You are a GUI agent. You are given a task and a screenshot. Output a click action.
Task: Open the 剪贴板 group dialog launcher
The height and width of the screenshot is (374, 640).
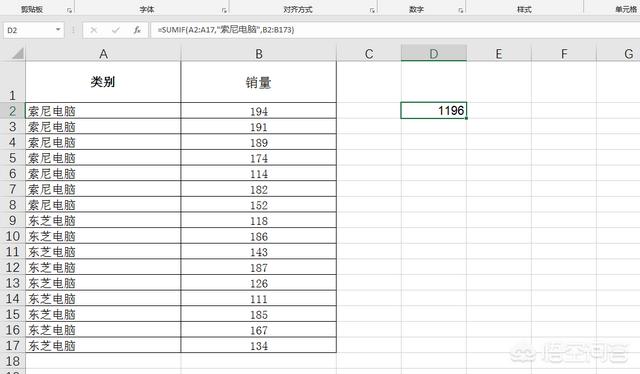[69, 11]
